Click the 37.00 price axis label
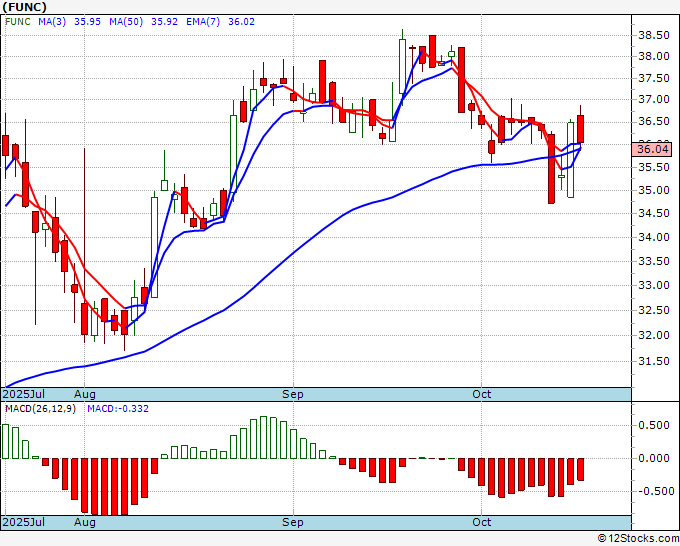This screenshot has width=680, height=546. coord(654,99)
